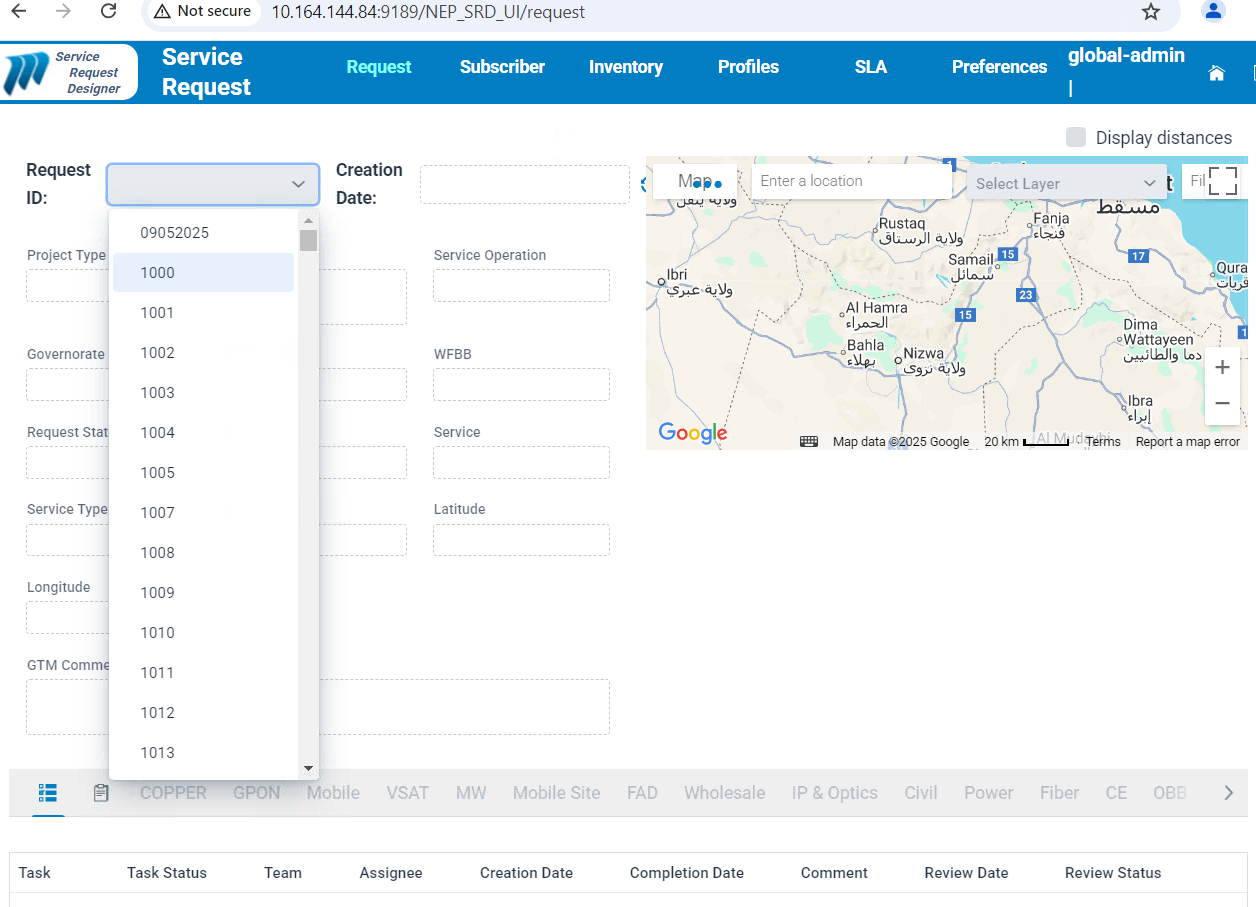
Task: Click the home icon in header
Action: [1216, 73]
